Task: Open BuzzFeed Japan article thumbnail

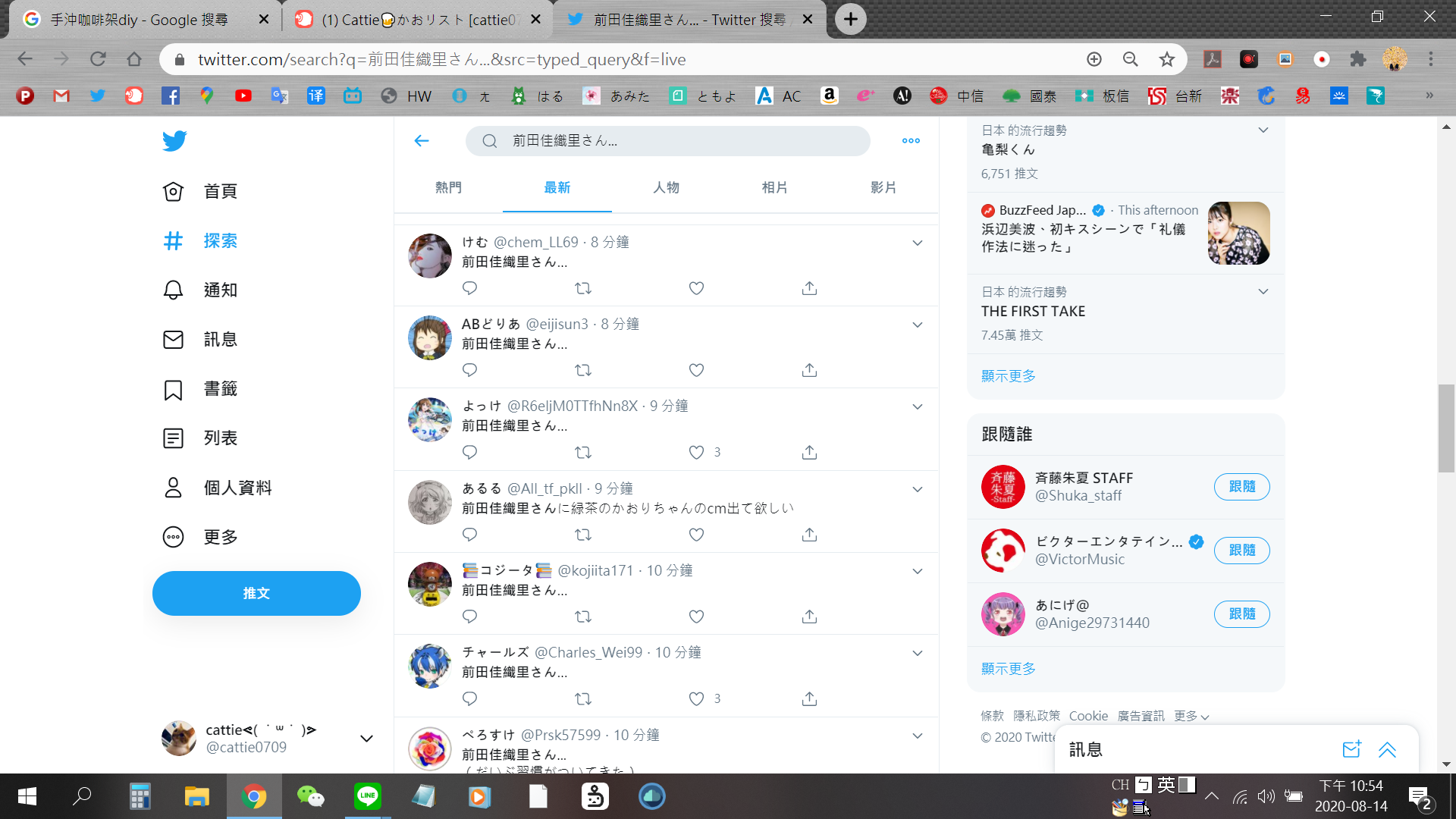Action: 1238,233
